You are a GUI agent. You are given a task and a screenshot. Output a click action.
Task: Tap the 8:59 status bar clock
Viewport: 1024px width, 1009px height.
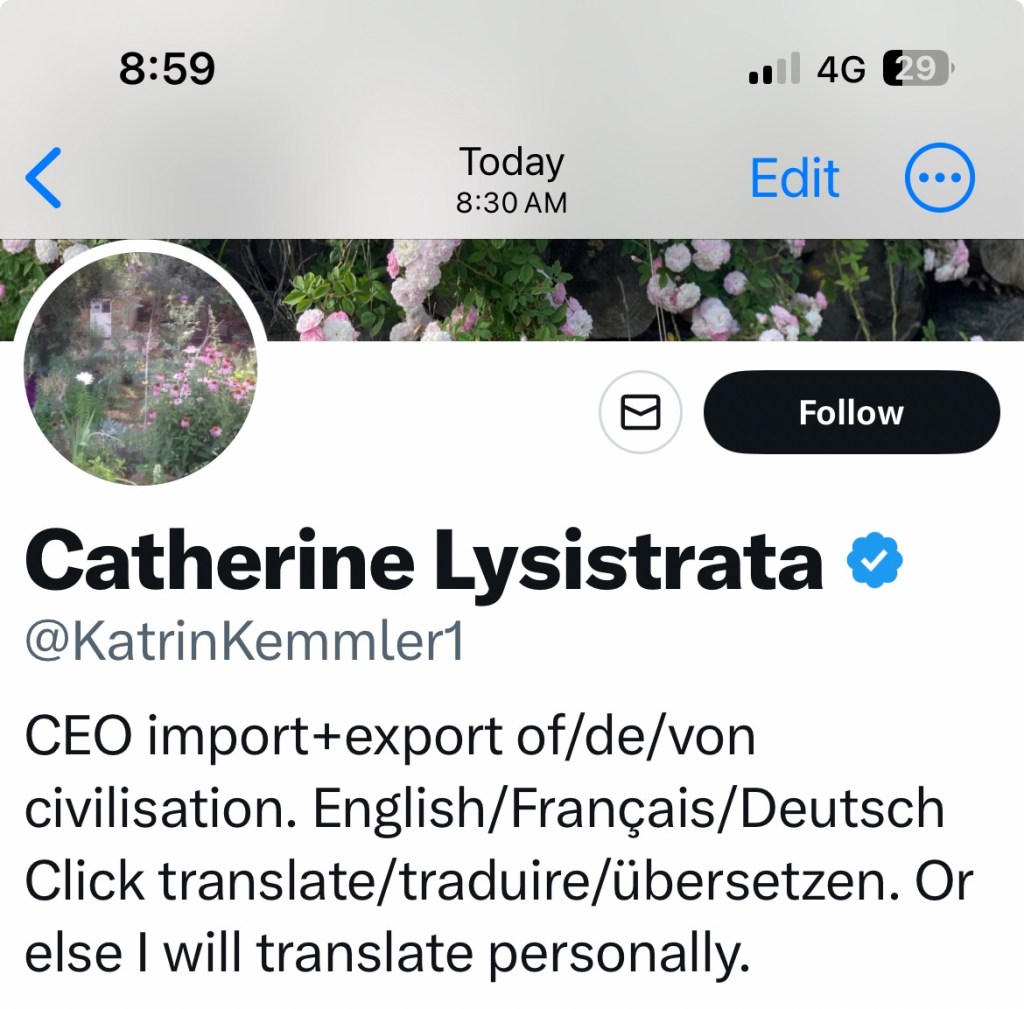(166, 69)
